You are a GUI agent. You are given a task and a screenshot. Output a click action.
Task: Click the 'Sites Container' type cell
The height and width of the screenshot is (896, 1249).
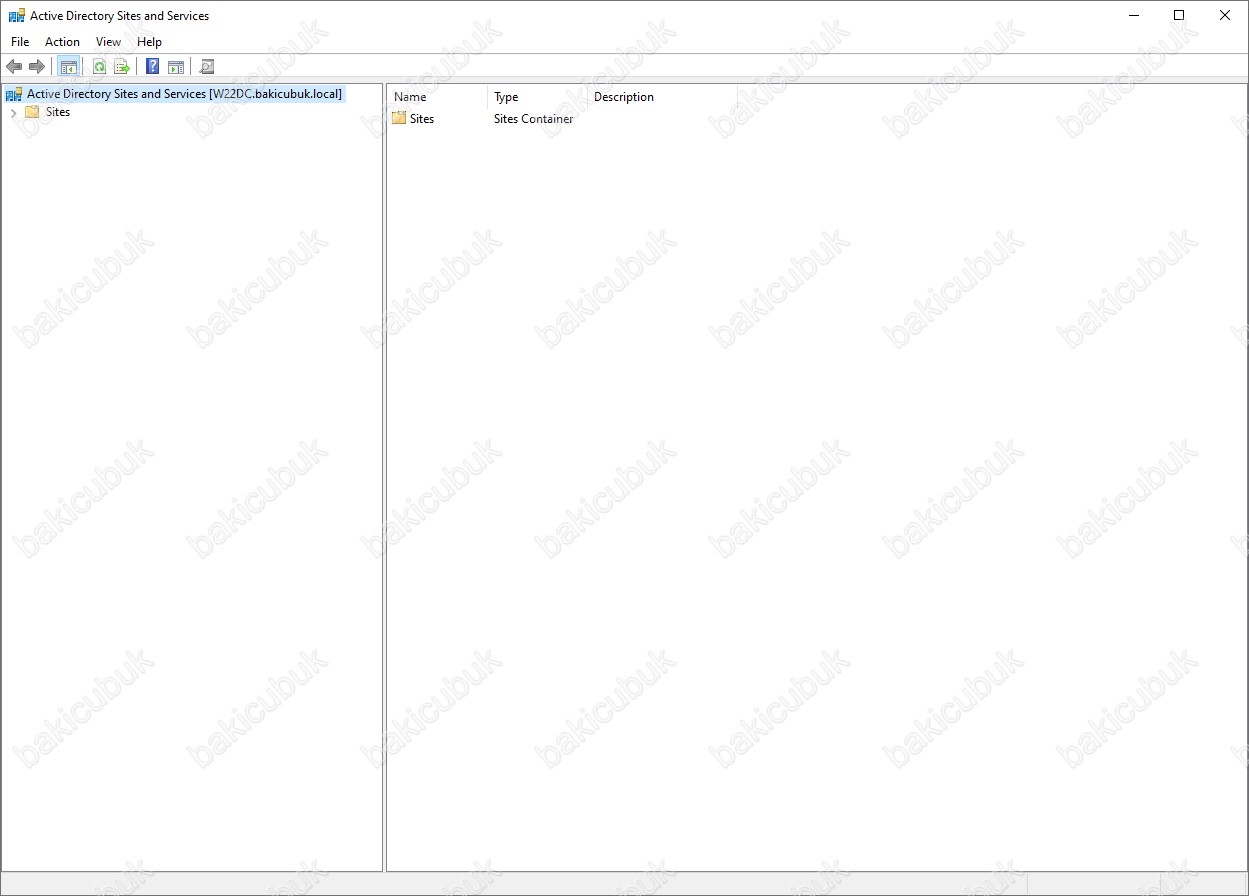pyautogui.click(x=533, y=119)
